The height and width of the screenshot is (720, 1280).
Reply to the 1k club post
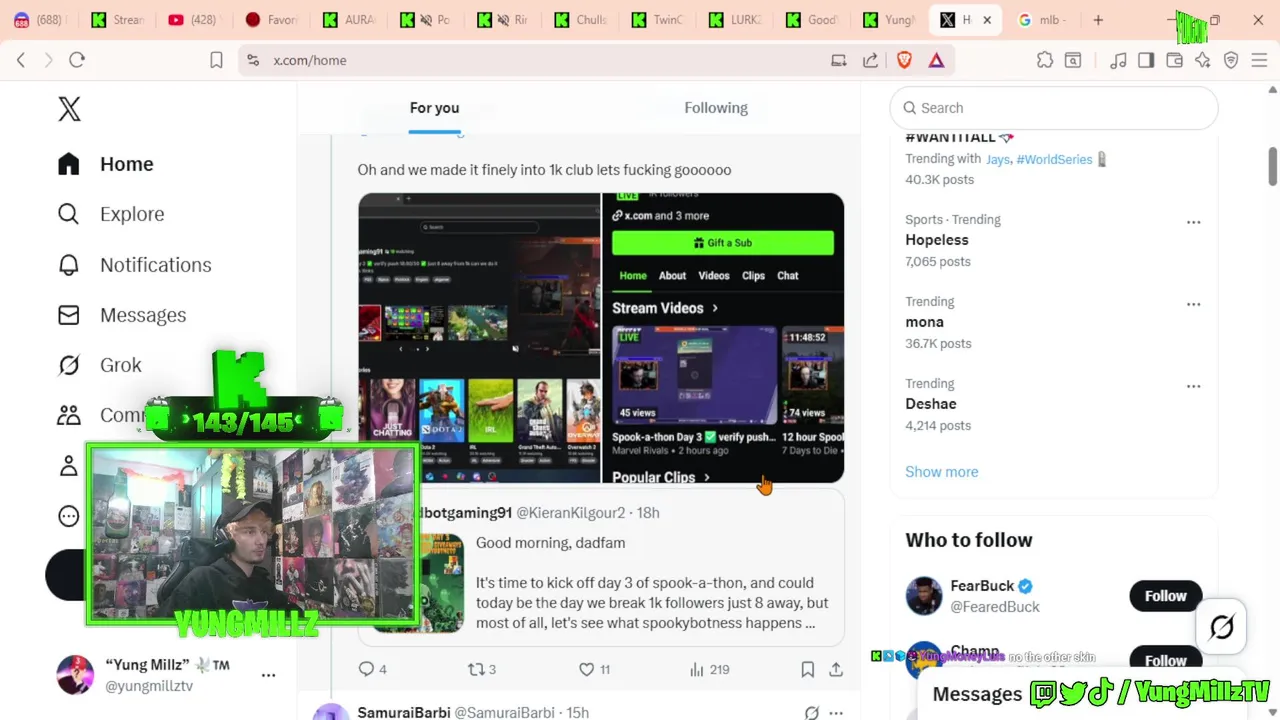pos(372,669)
